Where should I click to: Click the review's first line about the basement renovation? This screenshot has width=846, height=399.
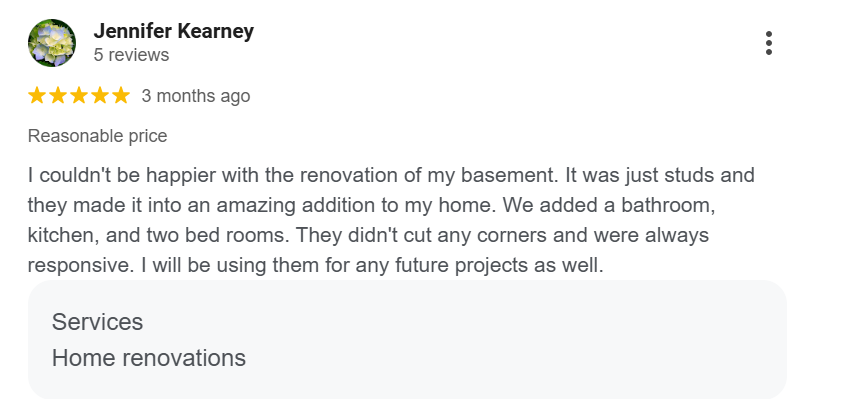(x=391, y=175)
